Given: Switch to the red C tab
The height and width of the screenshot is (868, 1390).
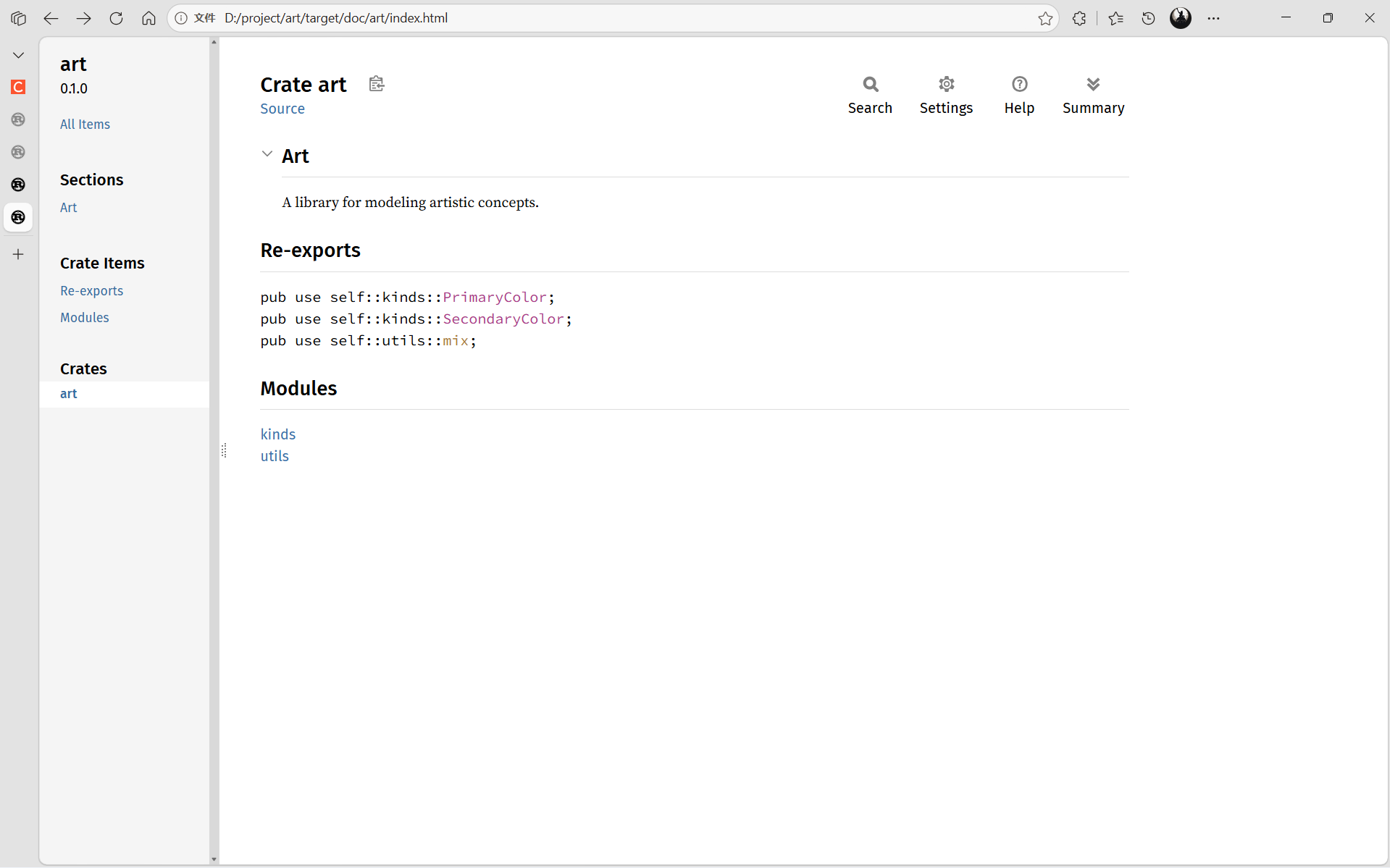Looking at the screenshot, I should 18,87.
